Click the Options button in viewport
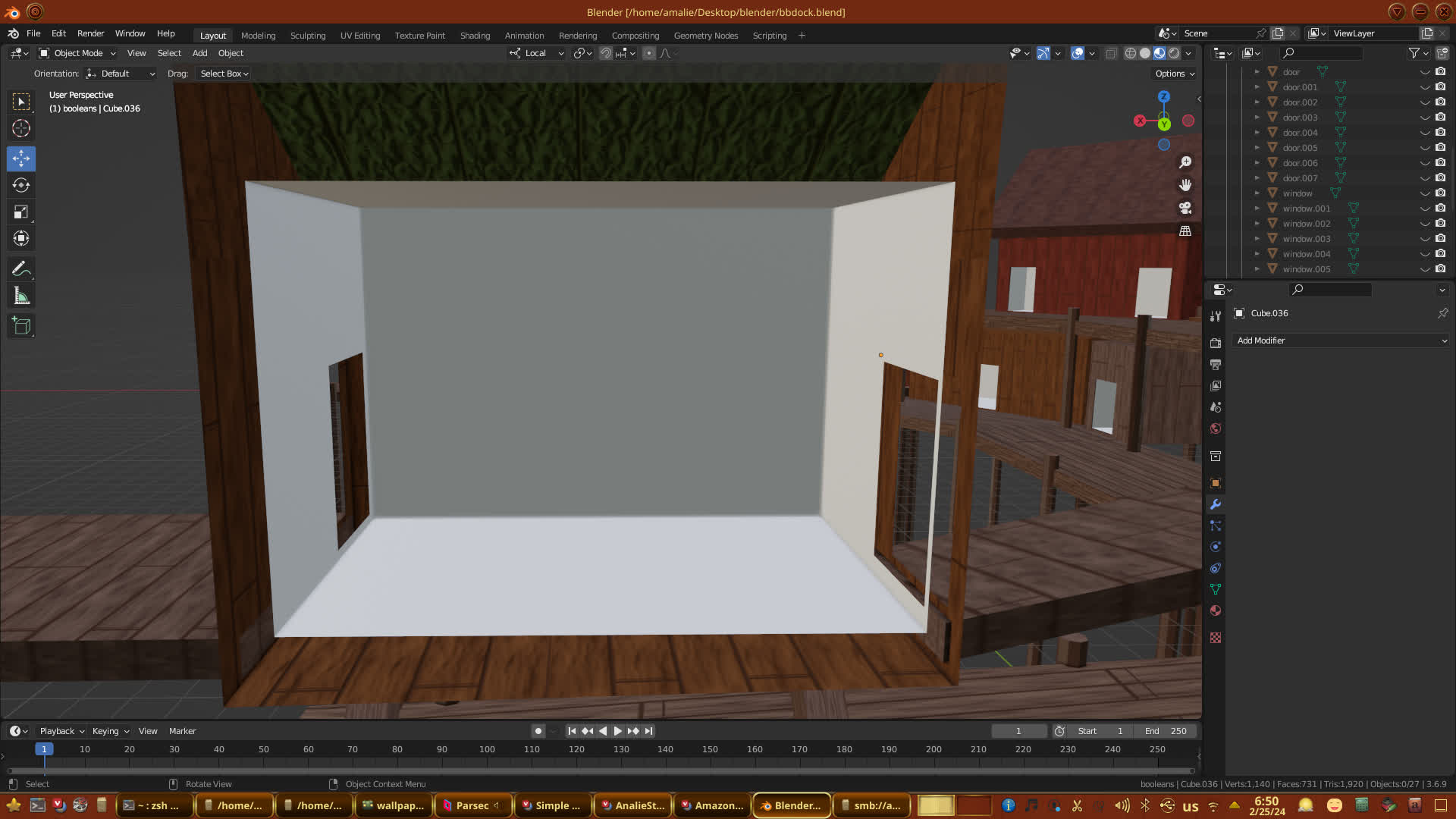The width and height of the screenshot is (1456, 819). (x=1174, y=74)
